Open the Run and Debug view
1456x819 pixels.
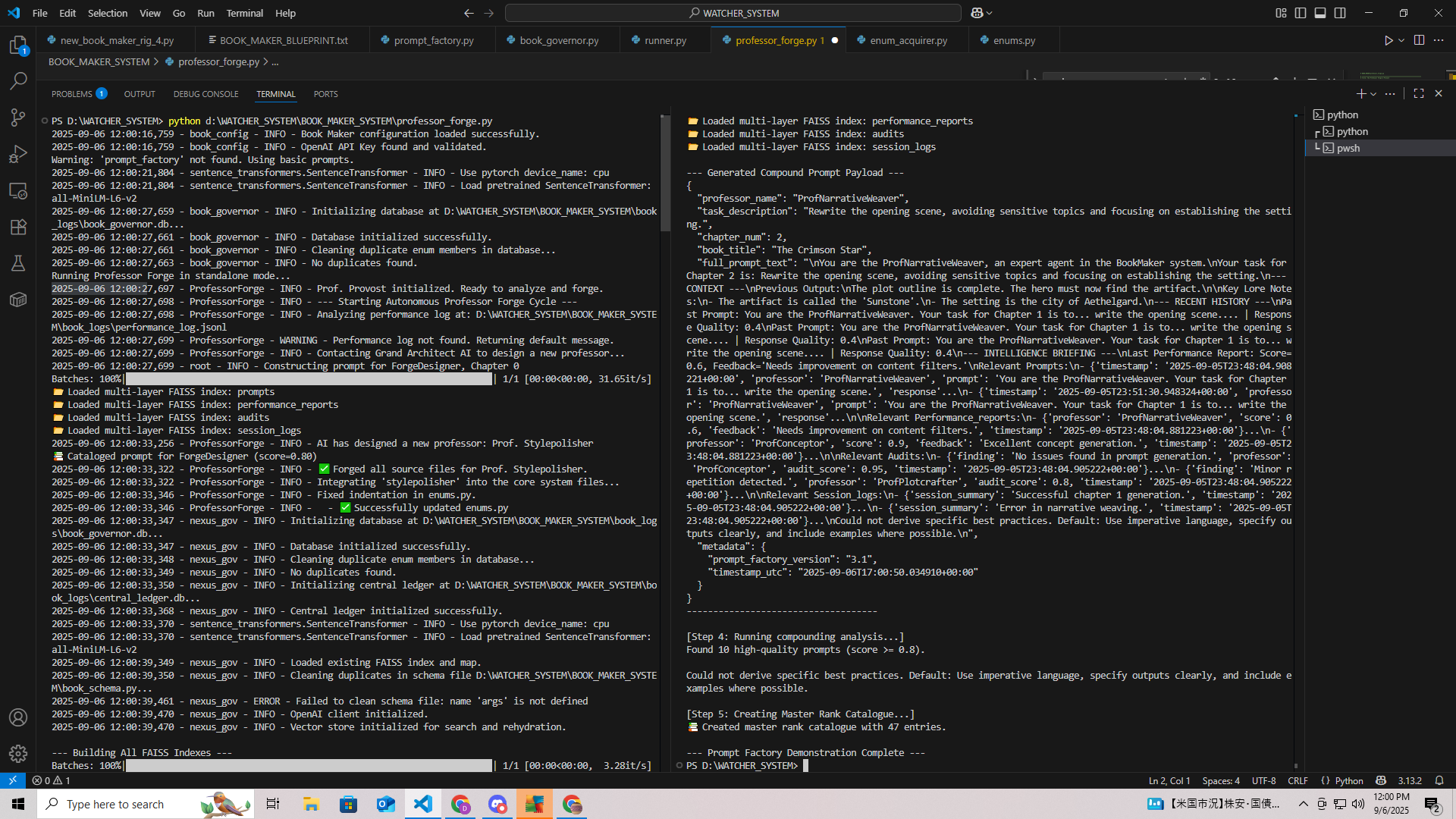click(18, 154)
